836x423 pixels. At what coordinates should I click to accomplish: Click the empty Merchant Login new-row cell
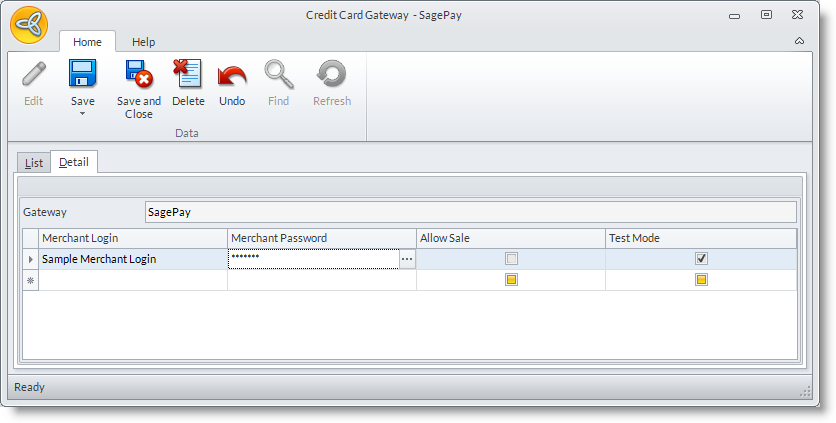point(133,280)
